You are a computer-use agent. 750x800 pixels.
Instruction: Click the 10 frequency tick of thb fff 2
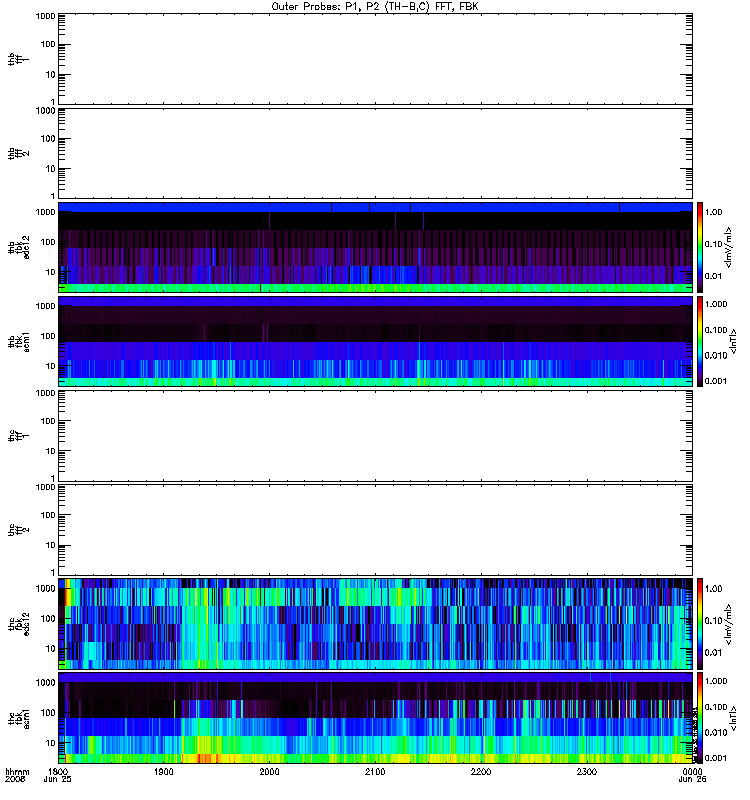pyautogui.click(x=51, y=169)
